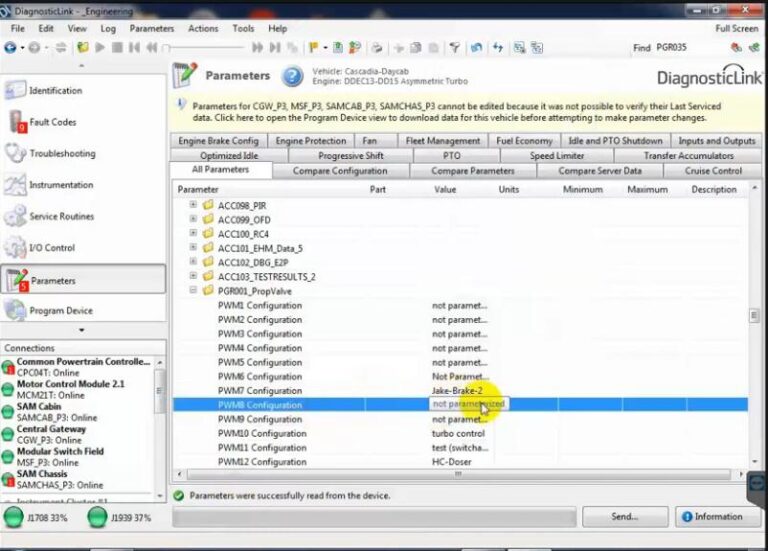Click the blue undo arrow toolbar icon
Screen dimensions: 768x551
[476, 48]
